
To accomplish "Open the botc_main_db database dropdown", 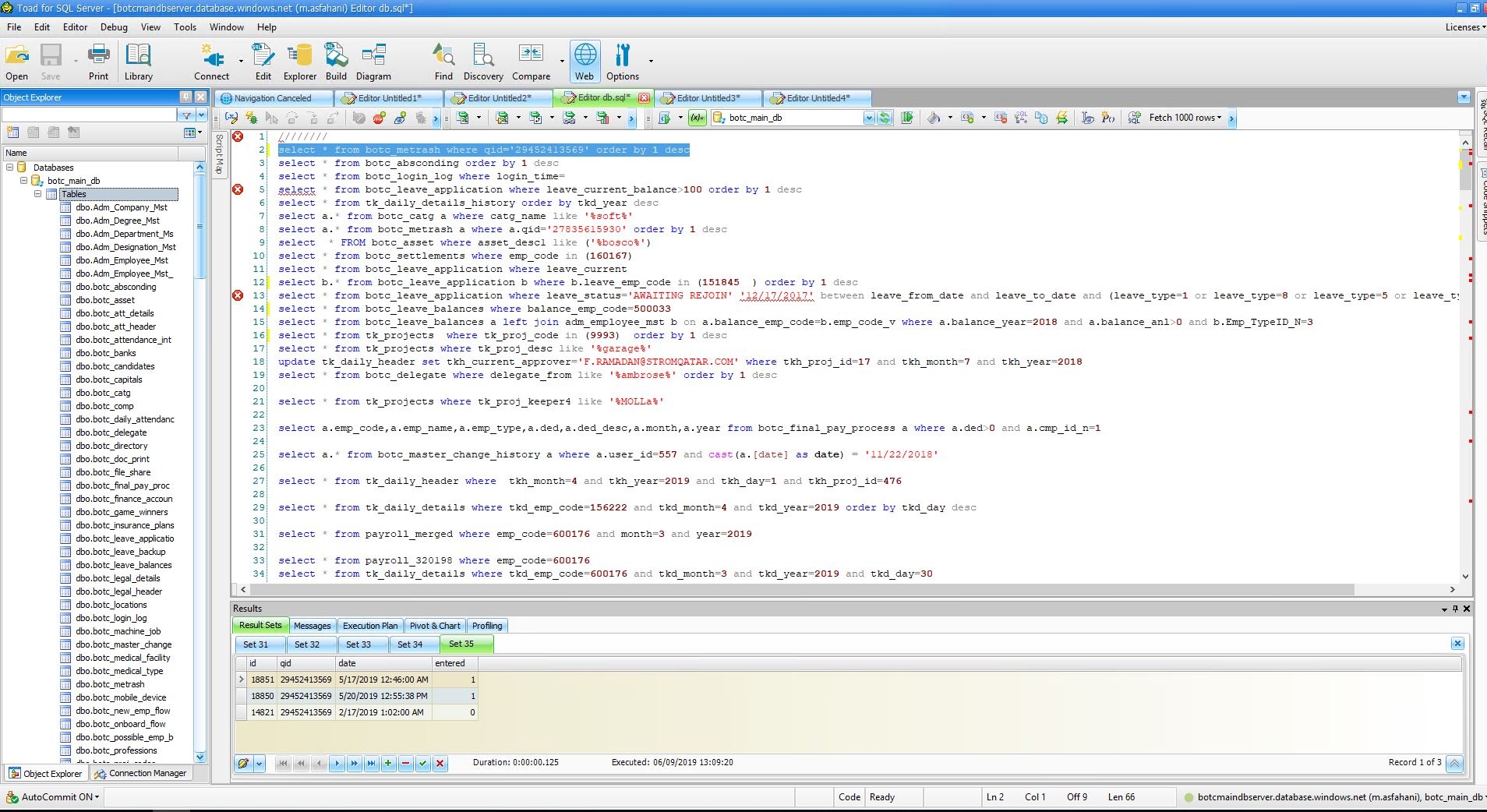I will [x=868, y=118].
